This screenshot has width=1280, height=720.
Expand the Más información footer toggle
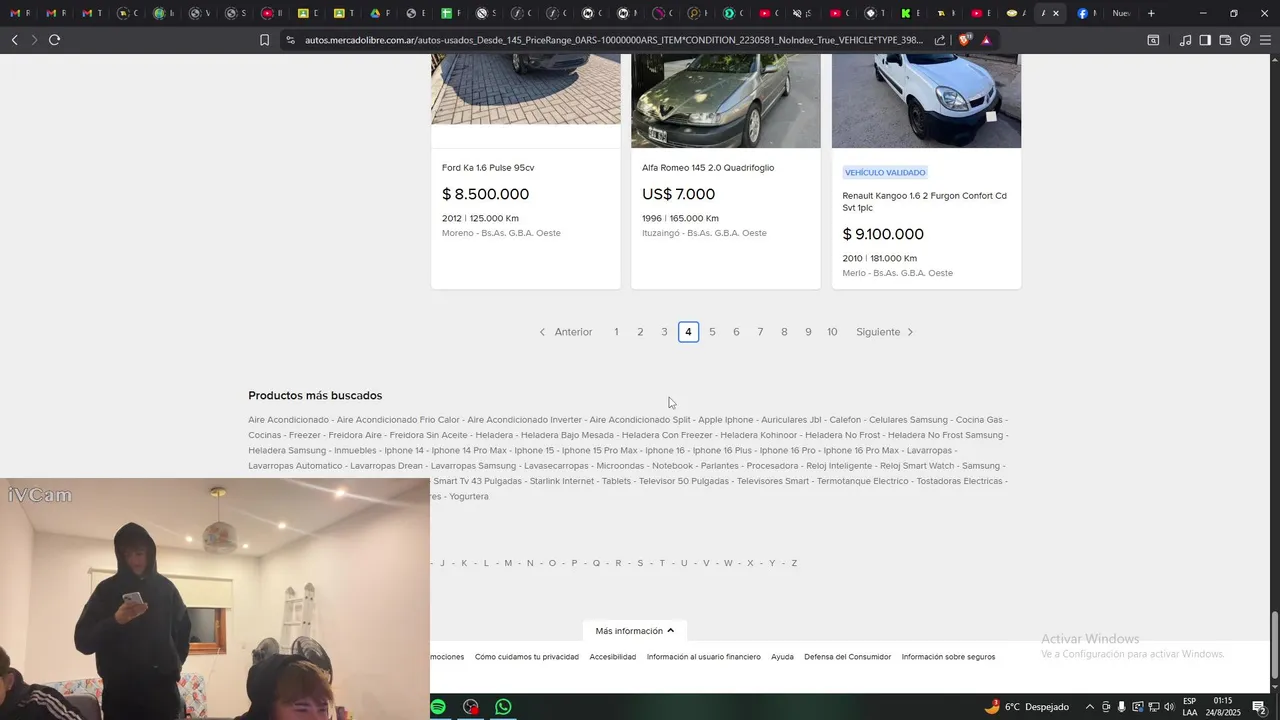tap(635, 631)
